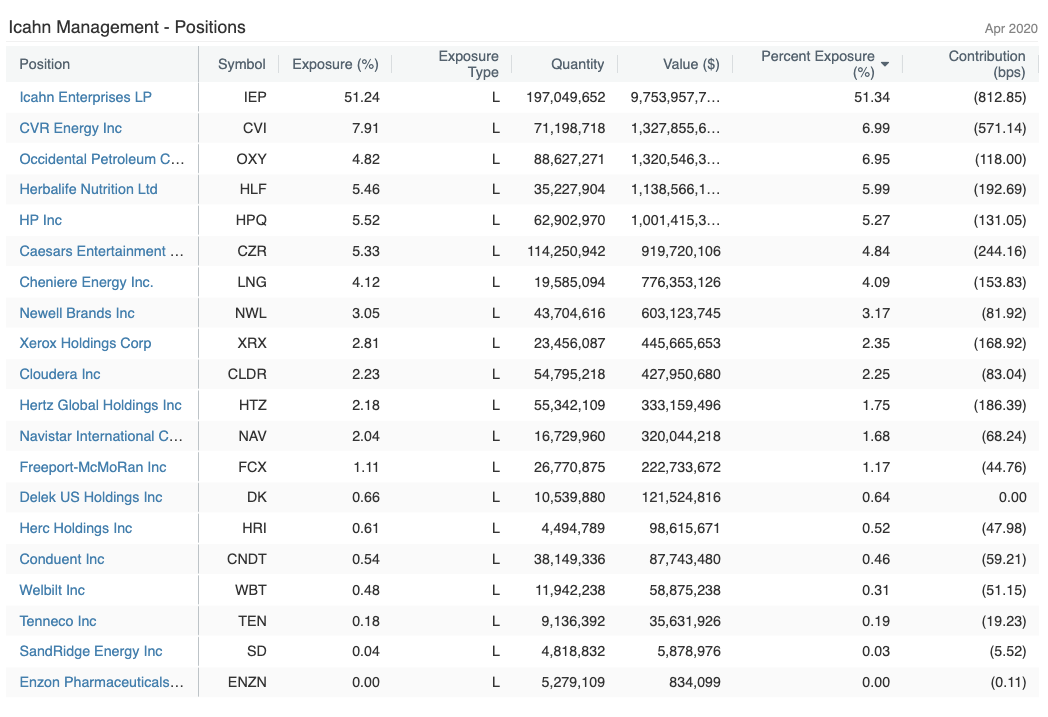
Task: Select the CLDR symbol cell
Action: coord(247,374)
